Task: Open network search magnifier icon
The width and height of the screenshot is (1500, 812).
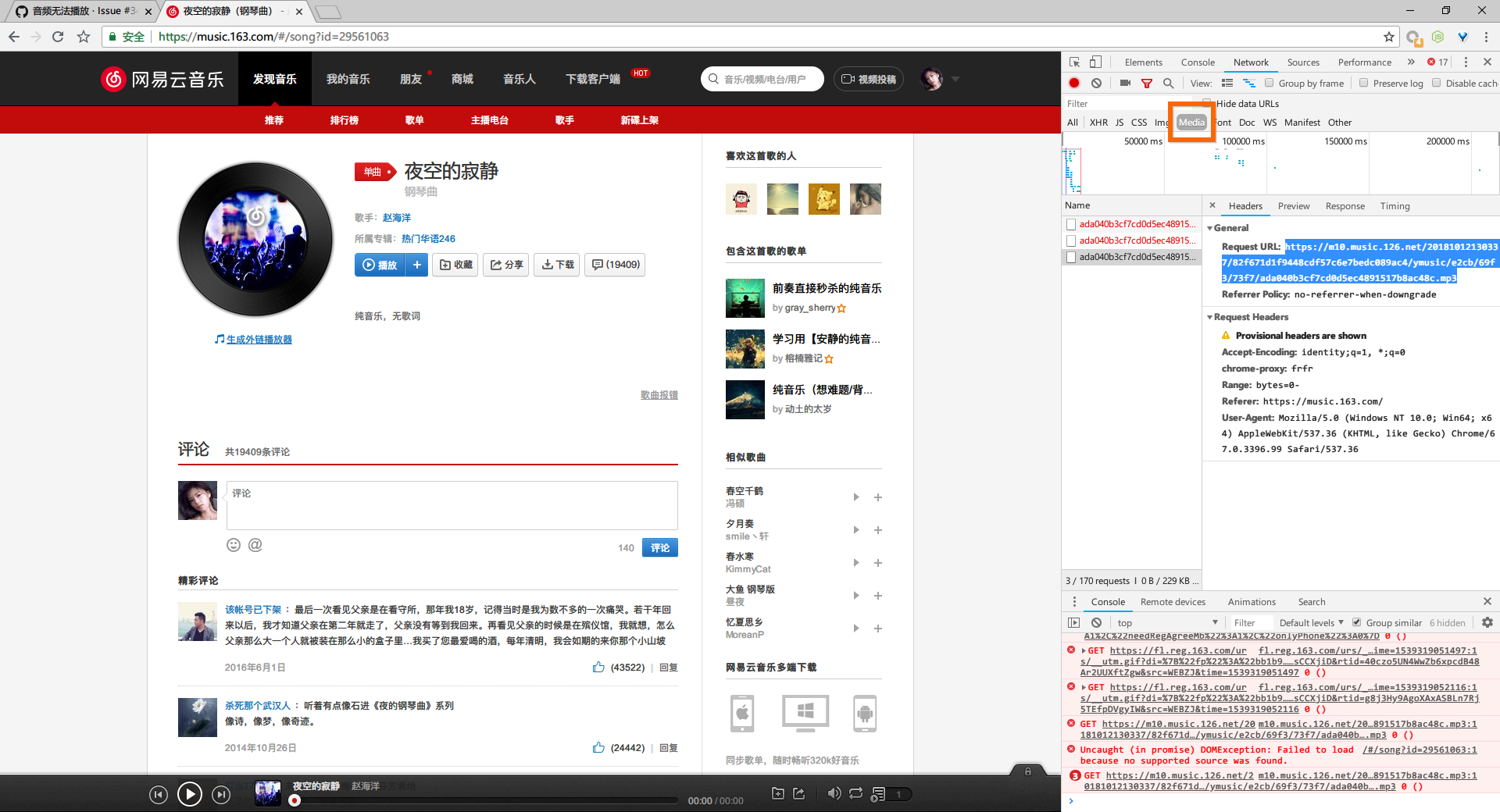Action: coord(1168,83)
